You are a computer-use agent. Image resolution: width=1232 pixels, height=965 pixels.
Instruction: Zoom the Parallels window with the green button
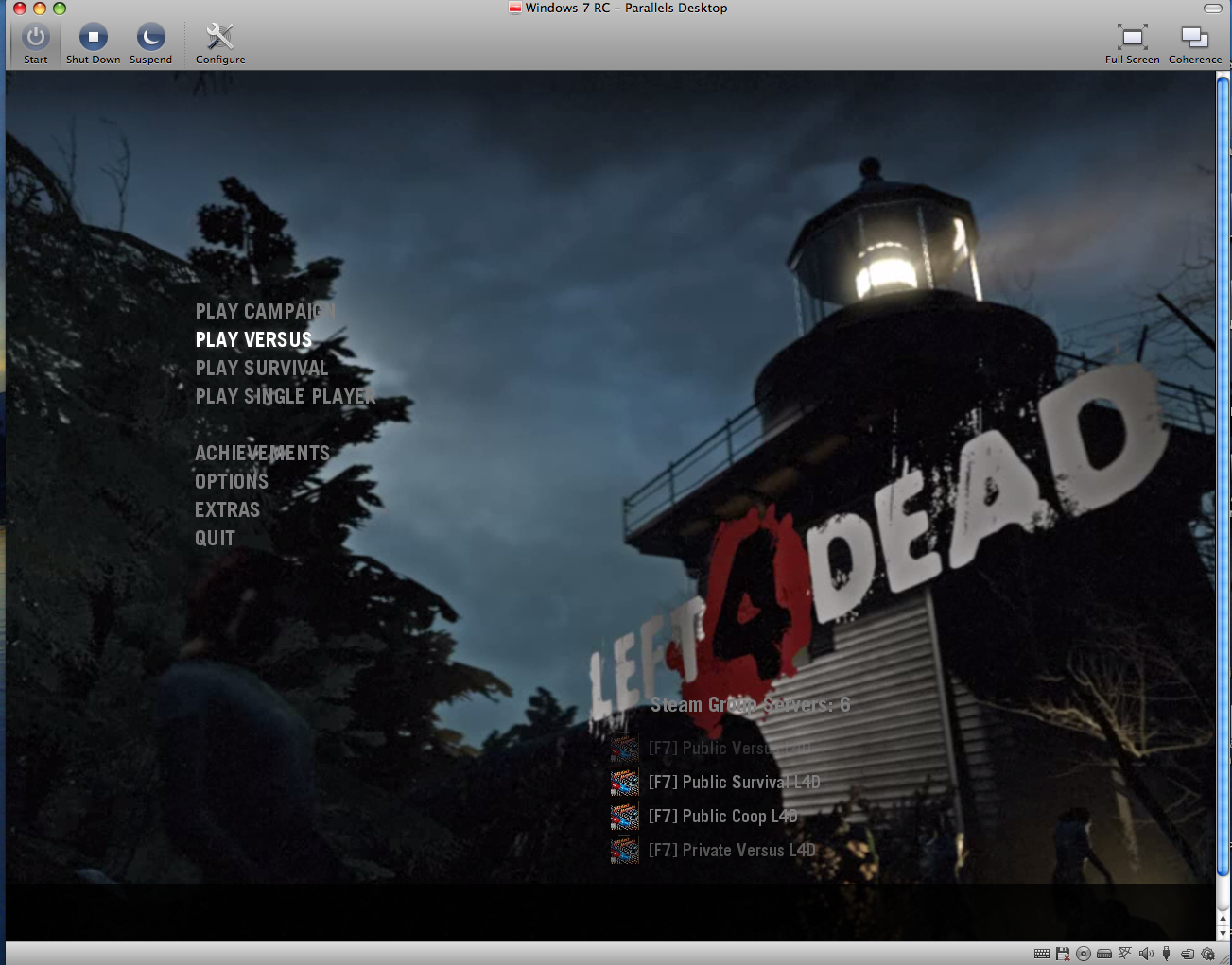(60, 9)
